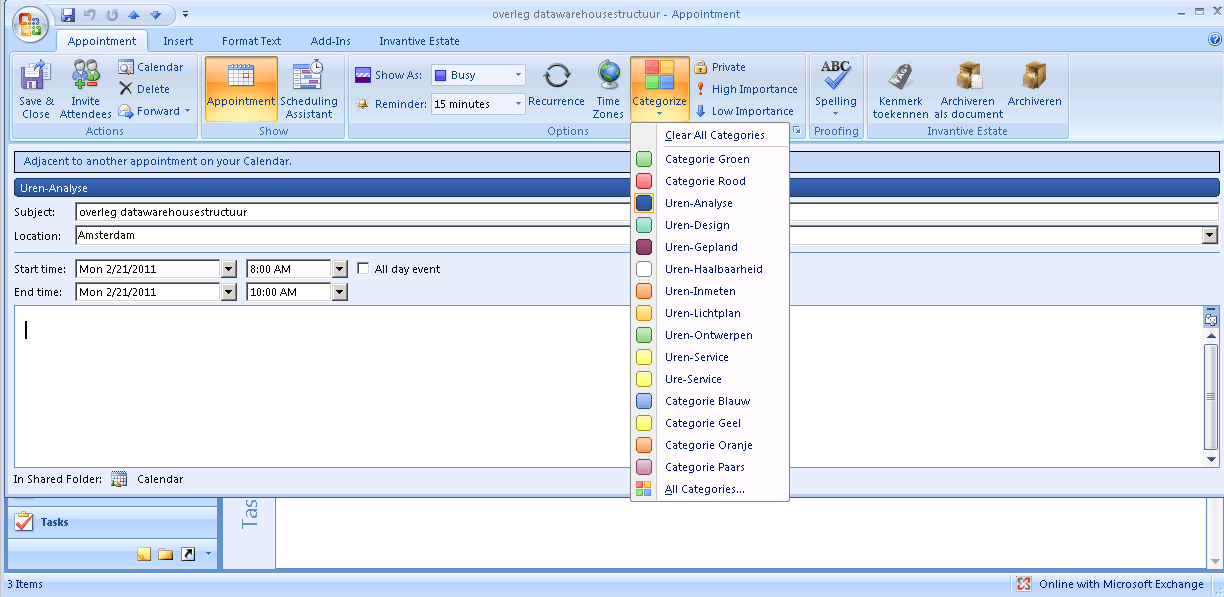The width and height of the screenshot is (1224, 597).
Task: Expand navigation pane configure buttons arrow
Action: point(208,554)
